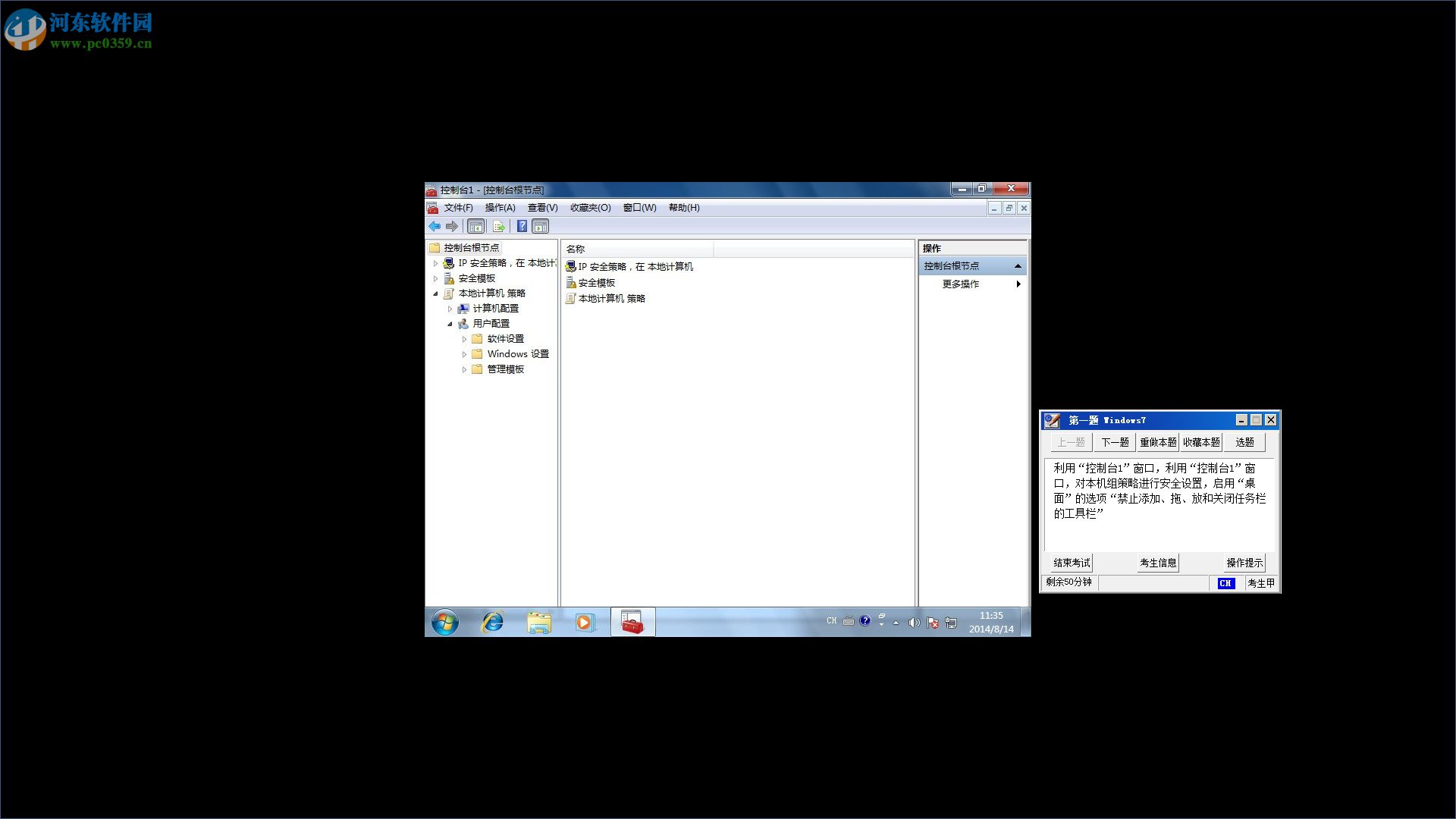This screenshot has width=1456, height=819.
Task: Click 安全模板 icon in center list
Action: pyautogui.click(x=571, y=283)
